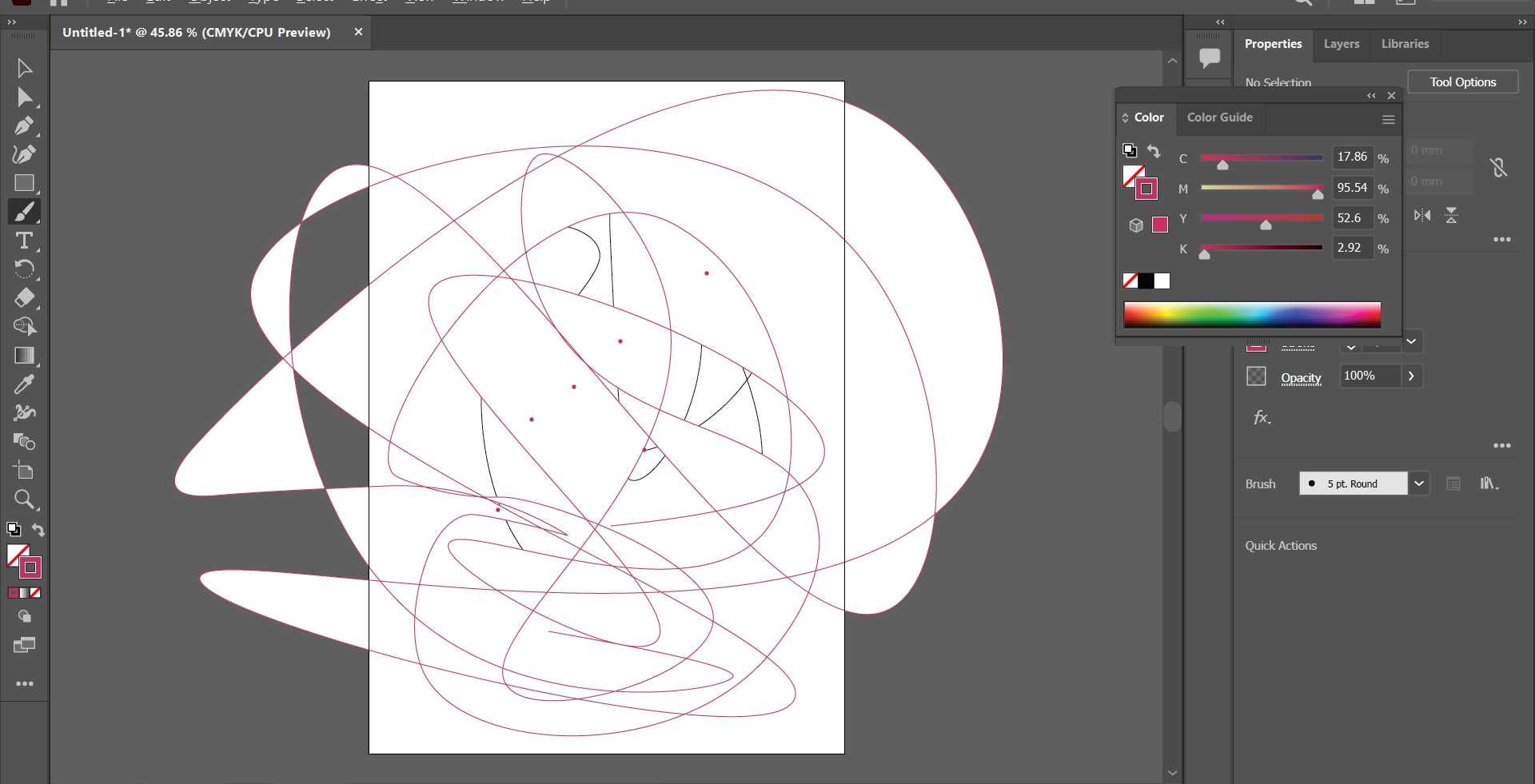Select the Zoom tool in the toolbar
Viewport: 1535px width, 784px height.
tap(24, 500)
